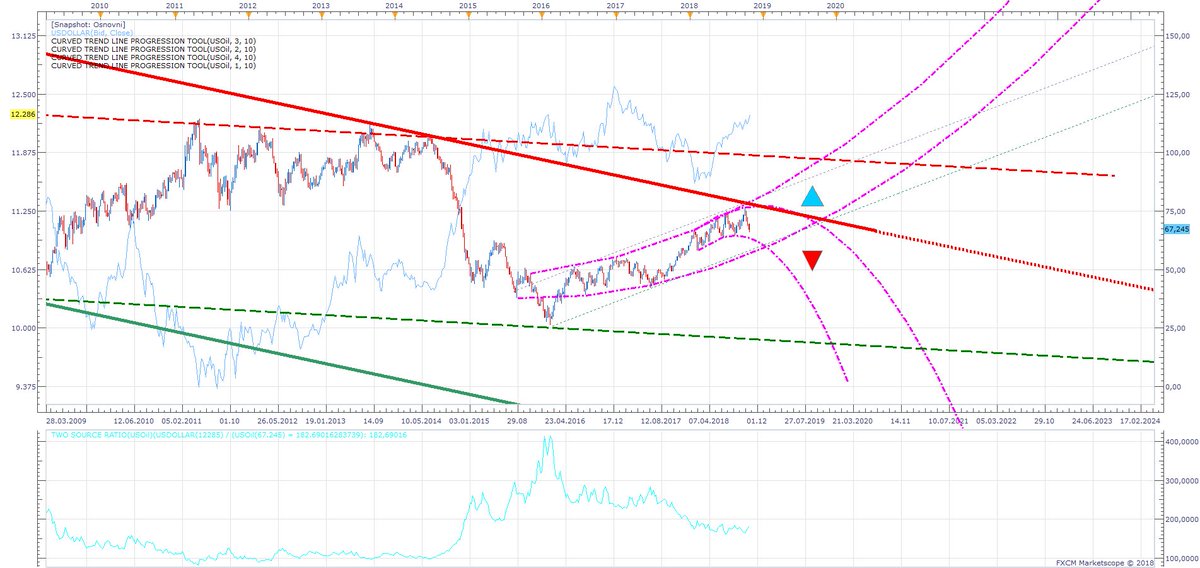Screen dimensions: 1200x568
Task: Click the 150,00 right axis value
Action: [x=1177, y=36]
